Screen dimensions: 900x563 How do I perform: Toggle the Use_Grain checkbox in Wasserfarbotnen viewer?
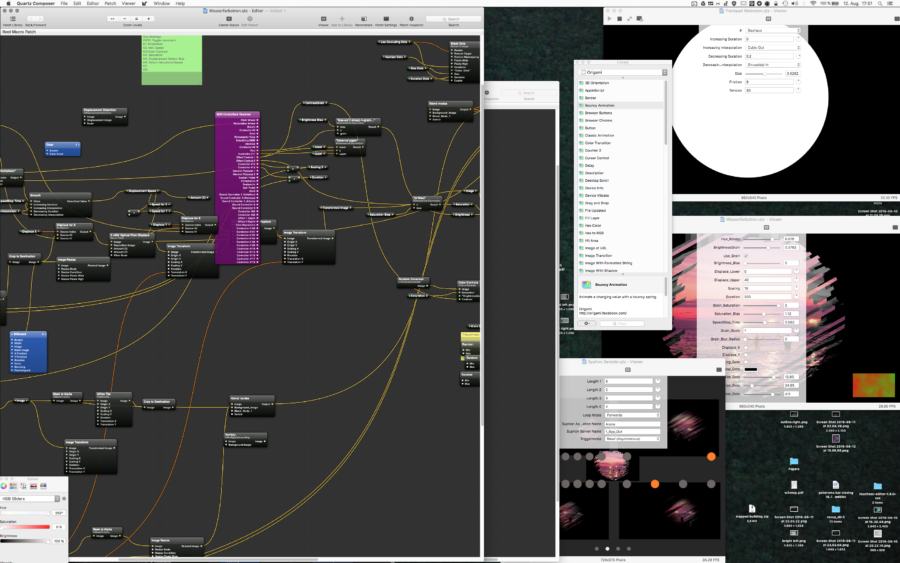click(746, 255)
